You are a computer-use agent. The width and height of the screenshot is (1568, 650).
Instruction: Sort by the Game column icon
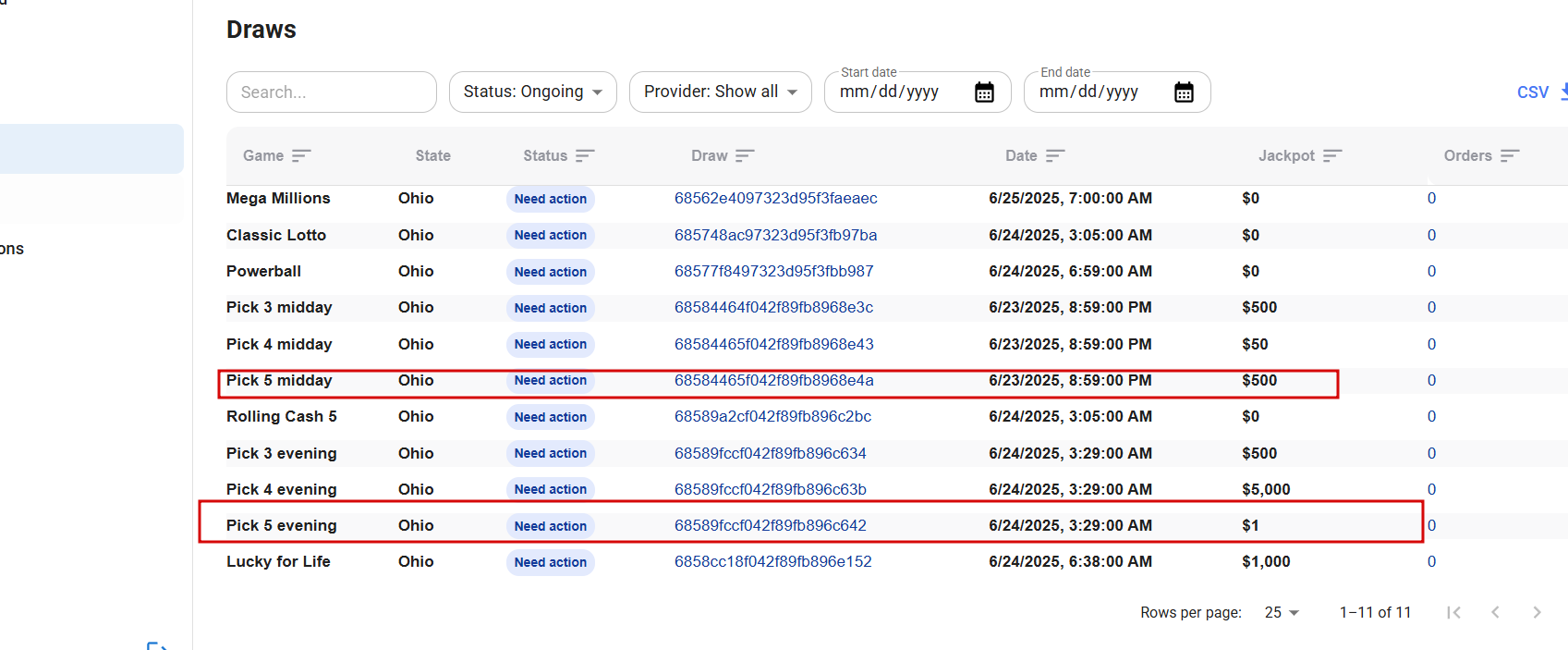coord(301,155)
